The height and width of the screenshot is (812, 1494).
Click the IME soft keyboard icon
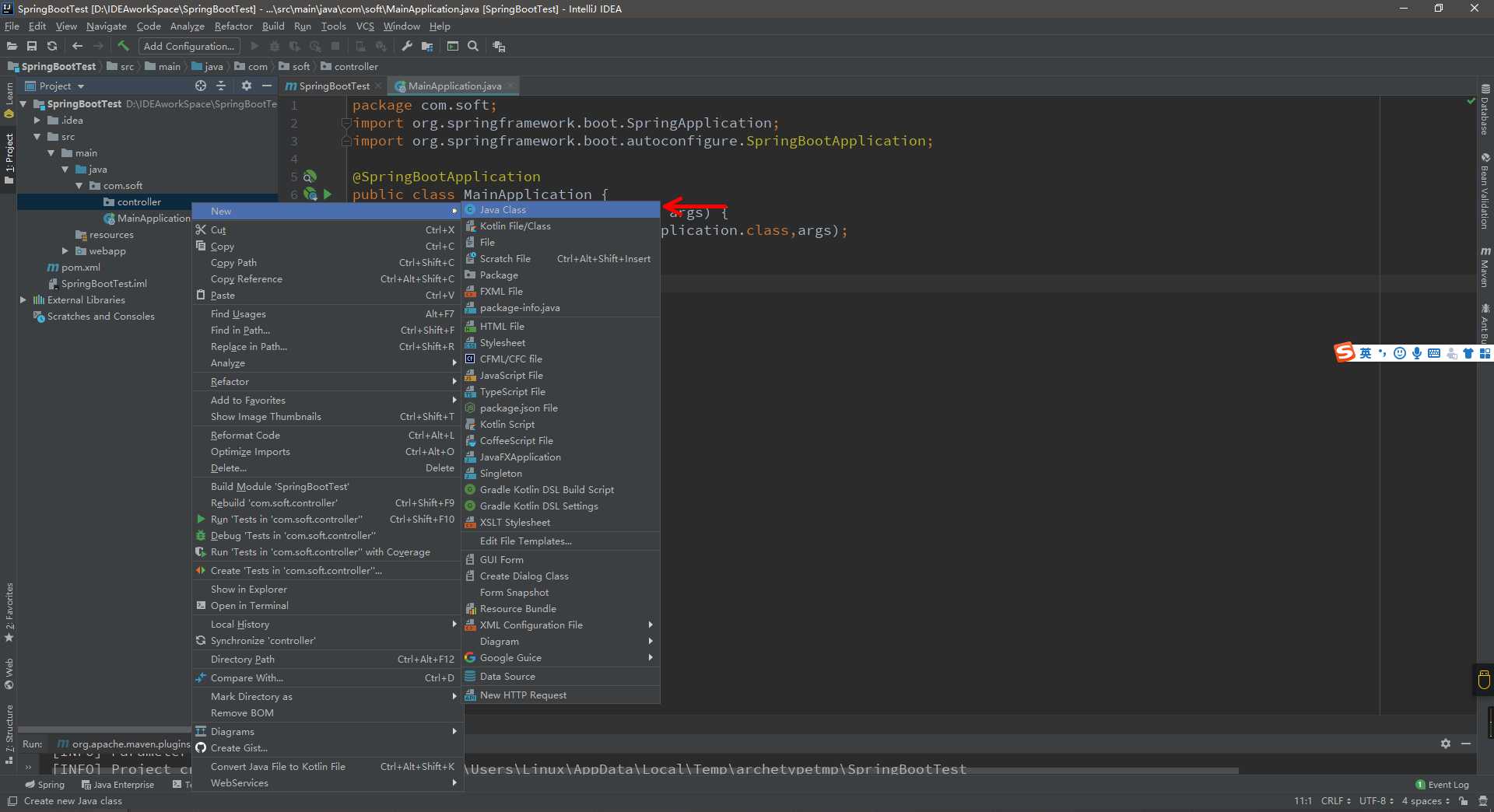coord(1434,353)
